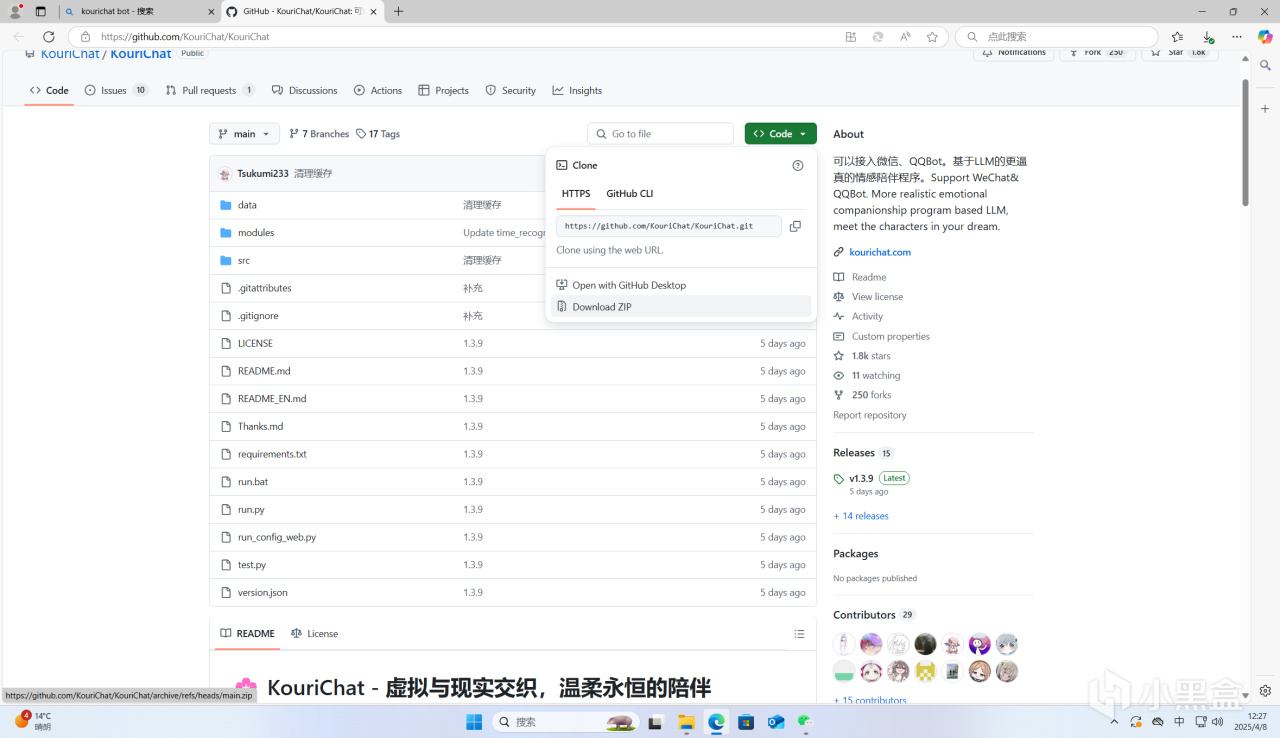View the 11 watching link
1280x738 pixels.
pyautogui.click(x=876, y=376)
